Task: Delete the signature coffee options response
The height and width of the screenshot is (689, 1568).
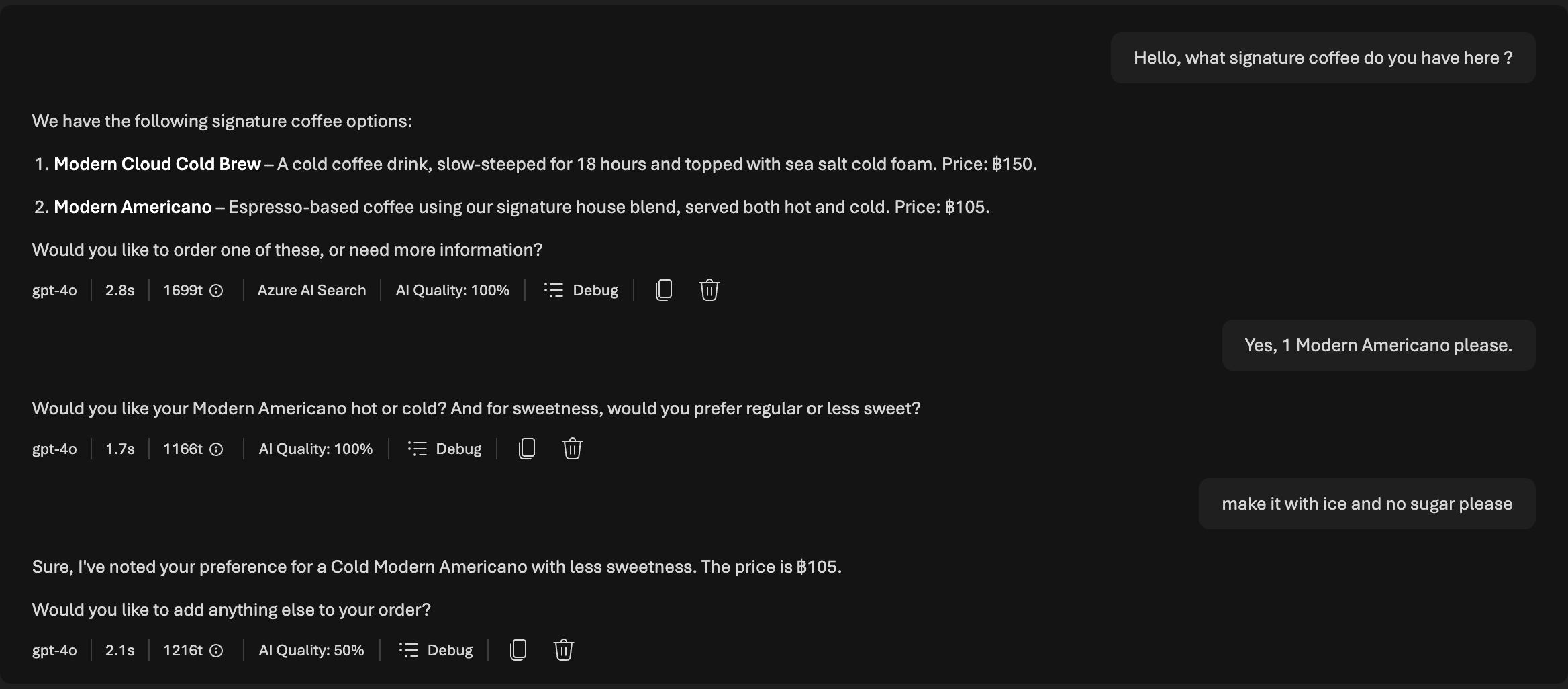Action: [x=709, y=290]
